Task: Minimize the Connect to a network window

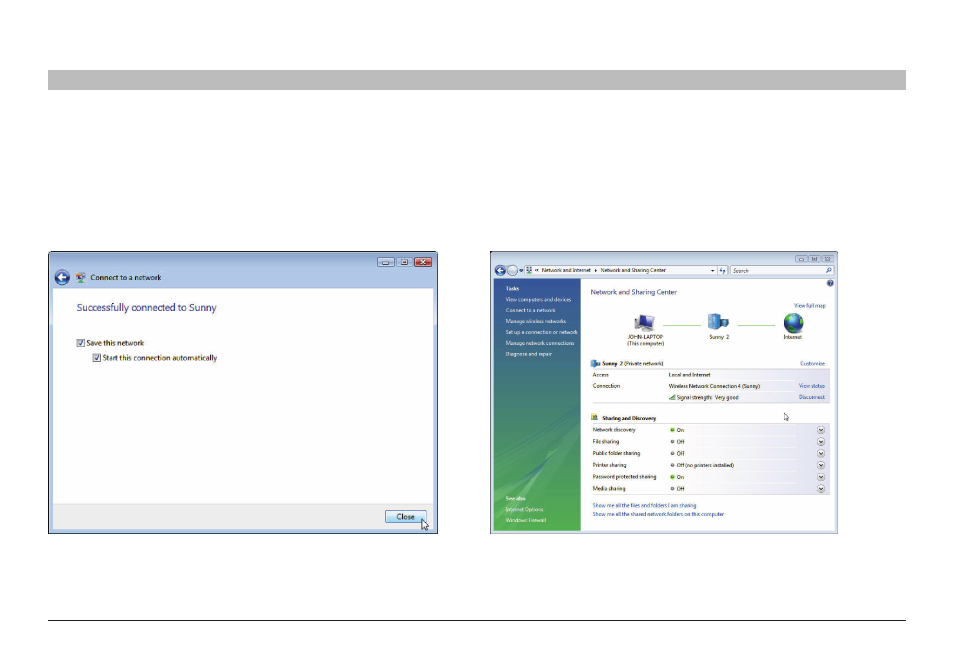Action: click(386, 262)
